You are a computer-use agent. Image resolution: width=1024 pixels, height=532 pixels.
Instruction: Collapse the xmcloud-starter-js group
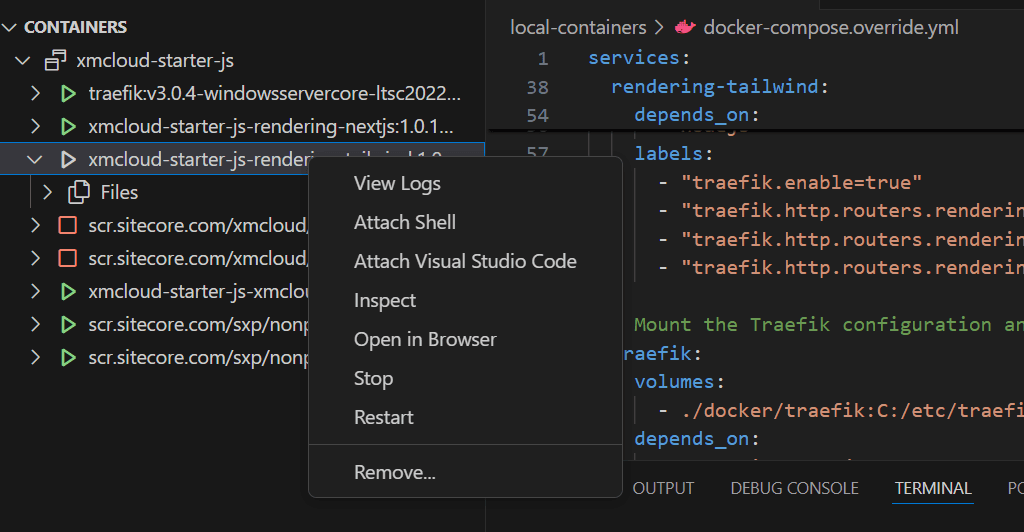tap(23, 61)
